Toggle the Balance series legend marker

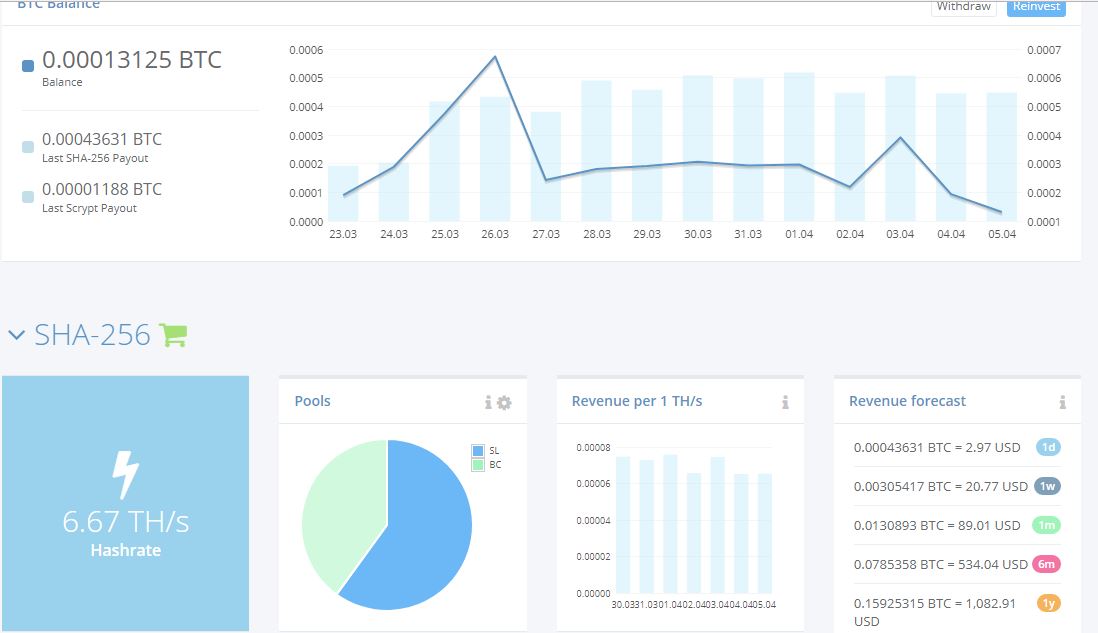tap(28, 66)
